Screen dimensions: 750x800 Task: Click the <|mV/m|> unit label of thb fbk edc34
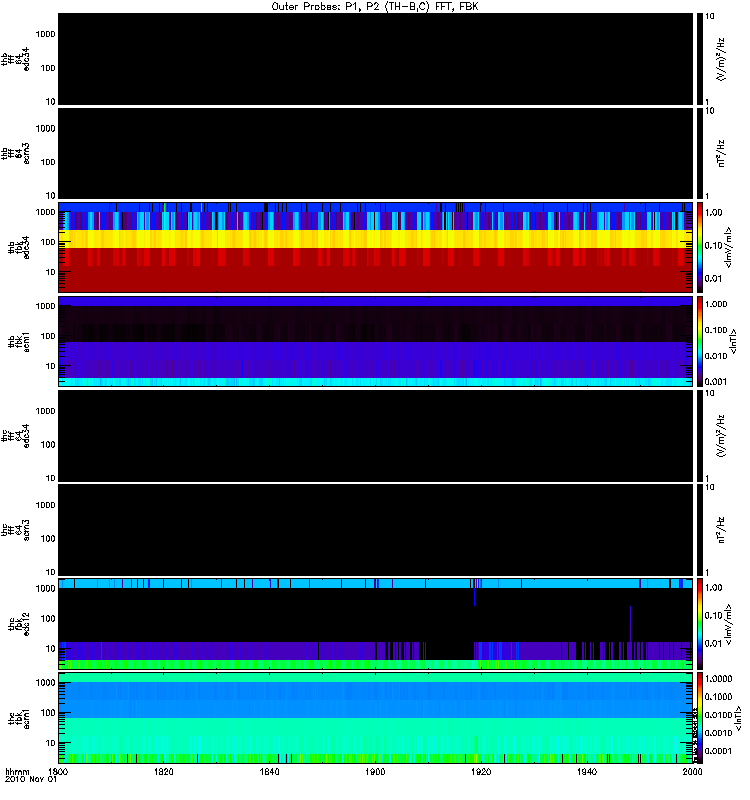point(728,247)
